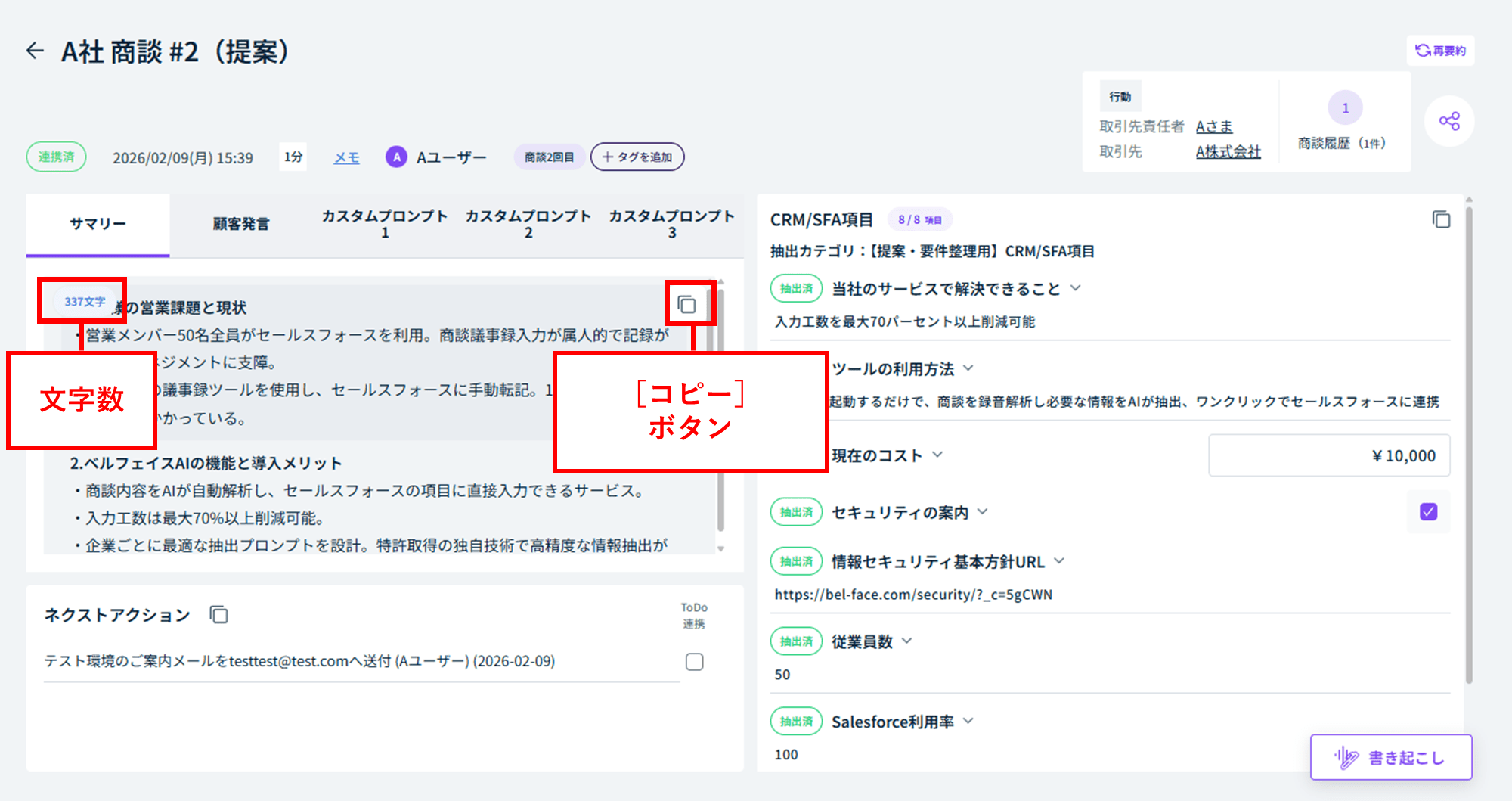This screenshot has height=801, width=1512.
Task: Check the ToDo連携 checkbox for next action
Action: point(694,662)
